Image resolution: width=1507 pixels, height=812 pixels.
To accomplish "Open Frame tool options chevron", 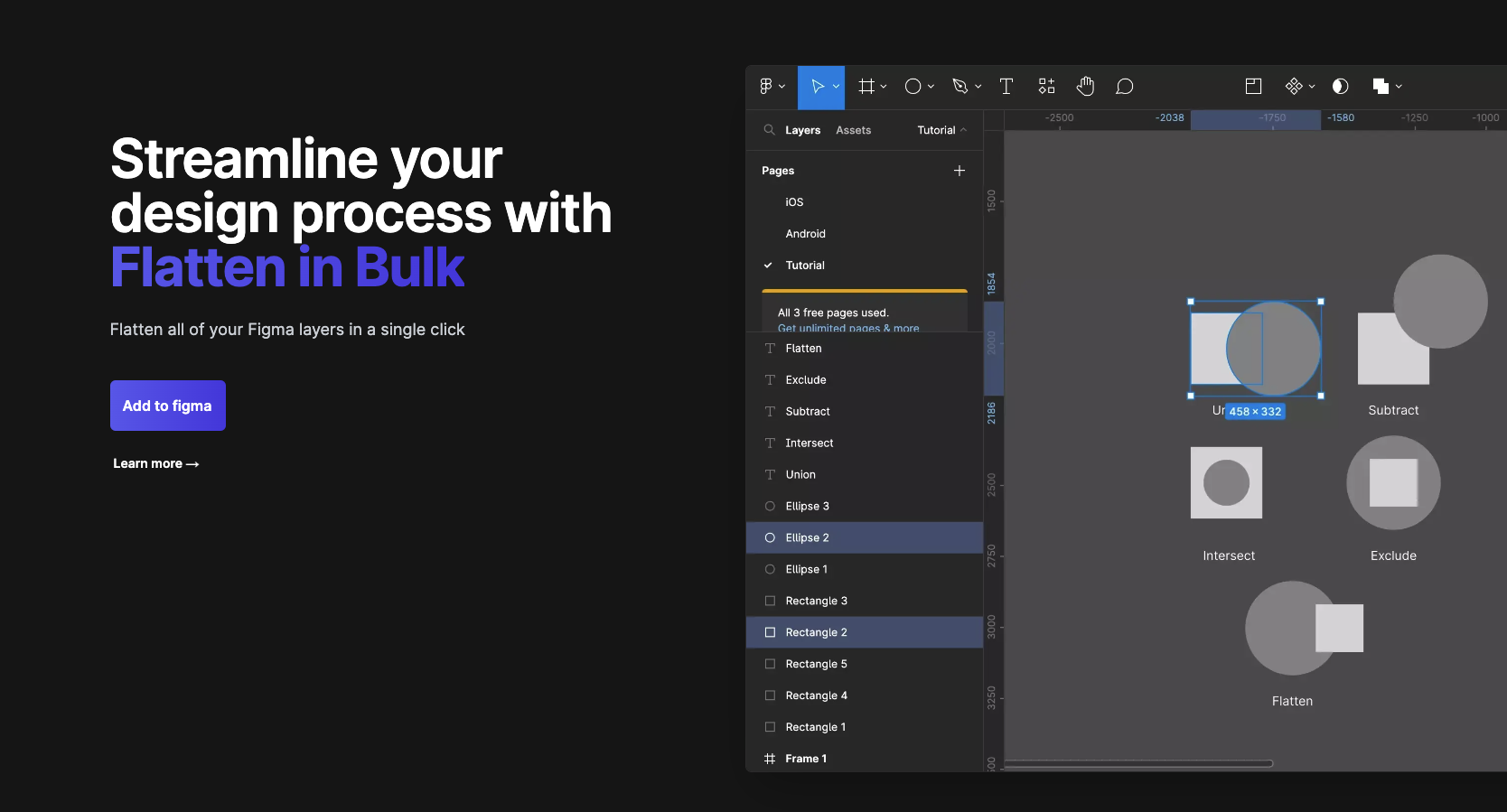I will click(884, 87).
